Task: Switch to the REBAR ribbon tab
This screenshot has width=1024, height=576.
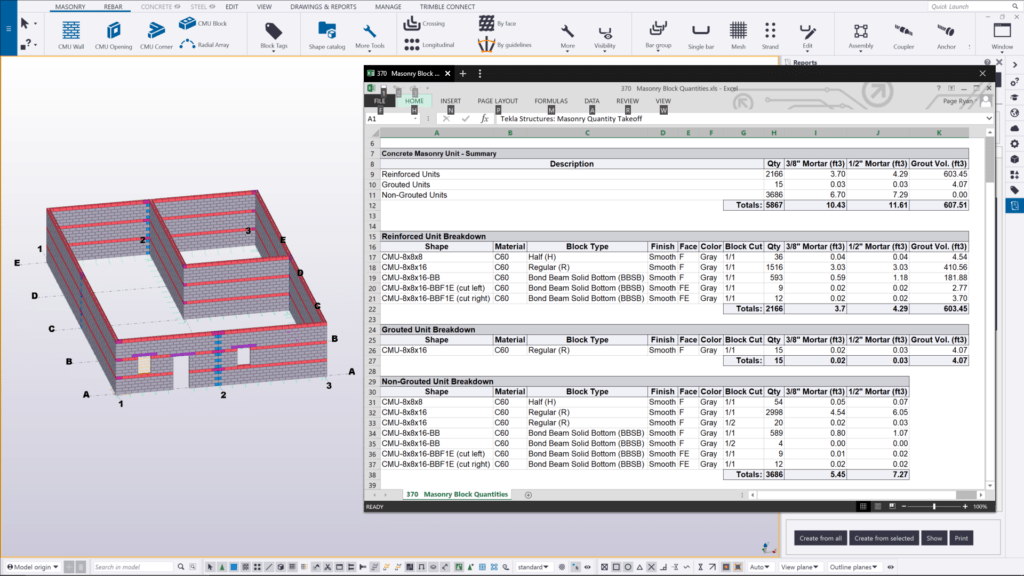Action: pos(113,6)
